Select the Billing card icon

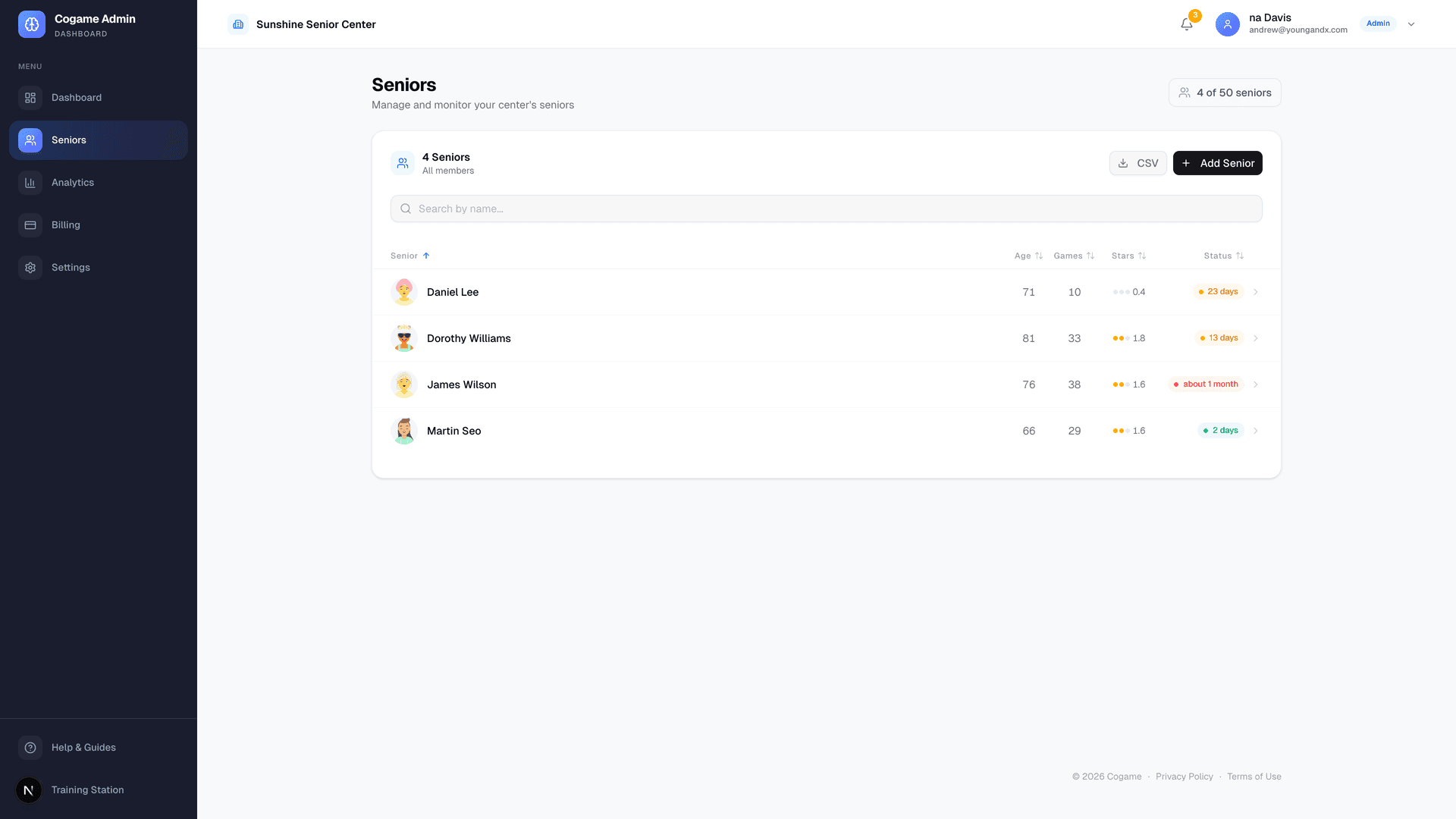pos(30,224)
